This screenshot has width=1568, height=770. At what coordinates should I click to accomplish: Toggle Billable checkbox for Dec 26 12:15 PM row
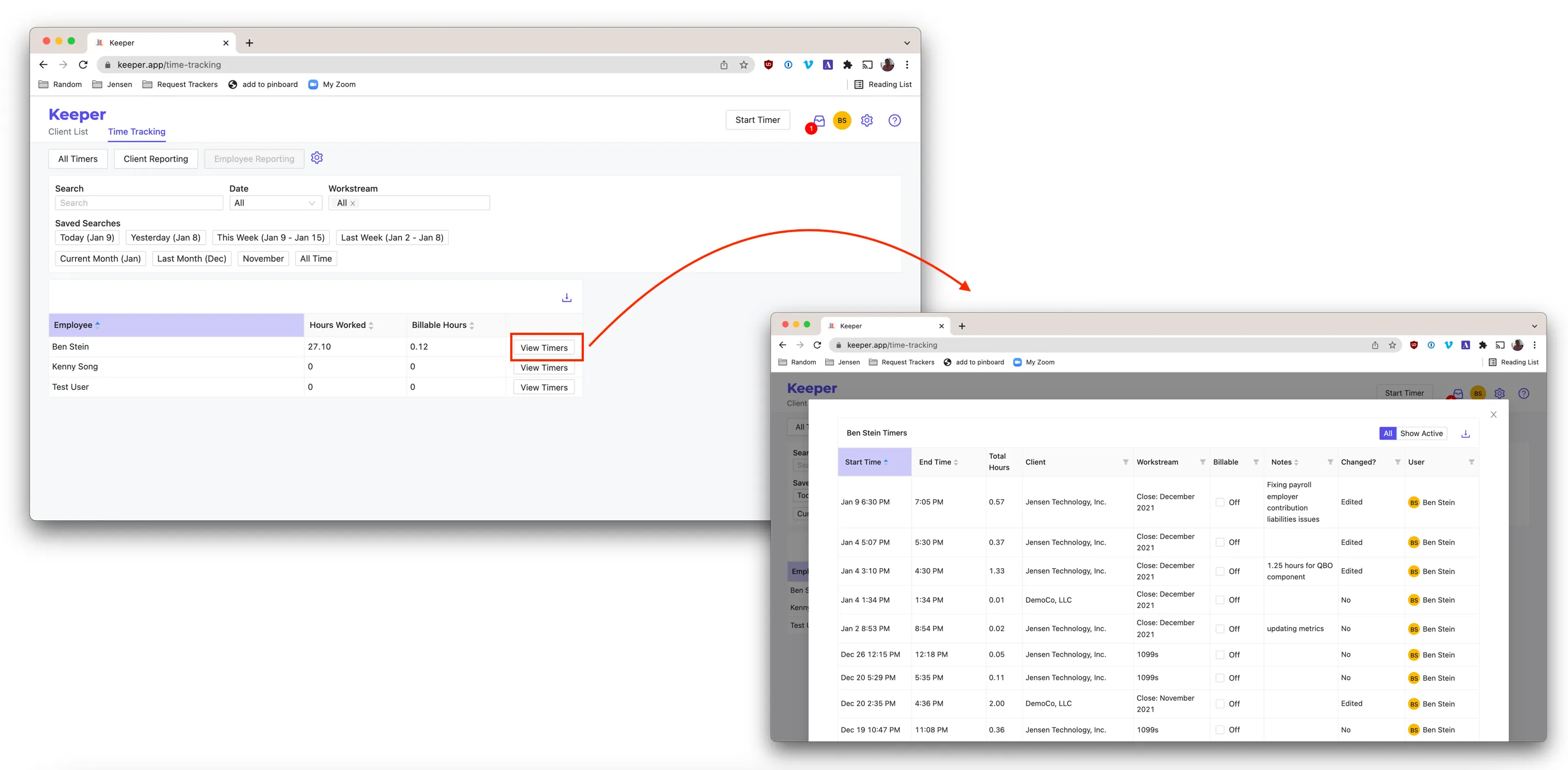[1220, 655]
